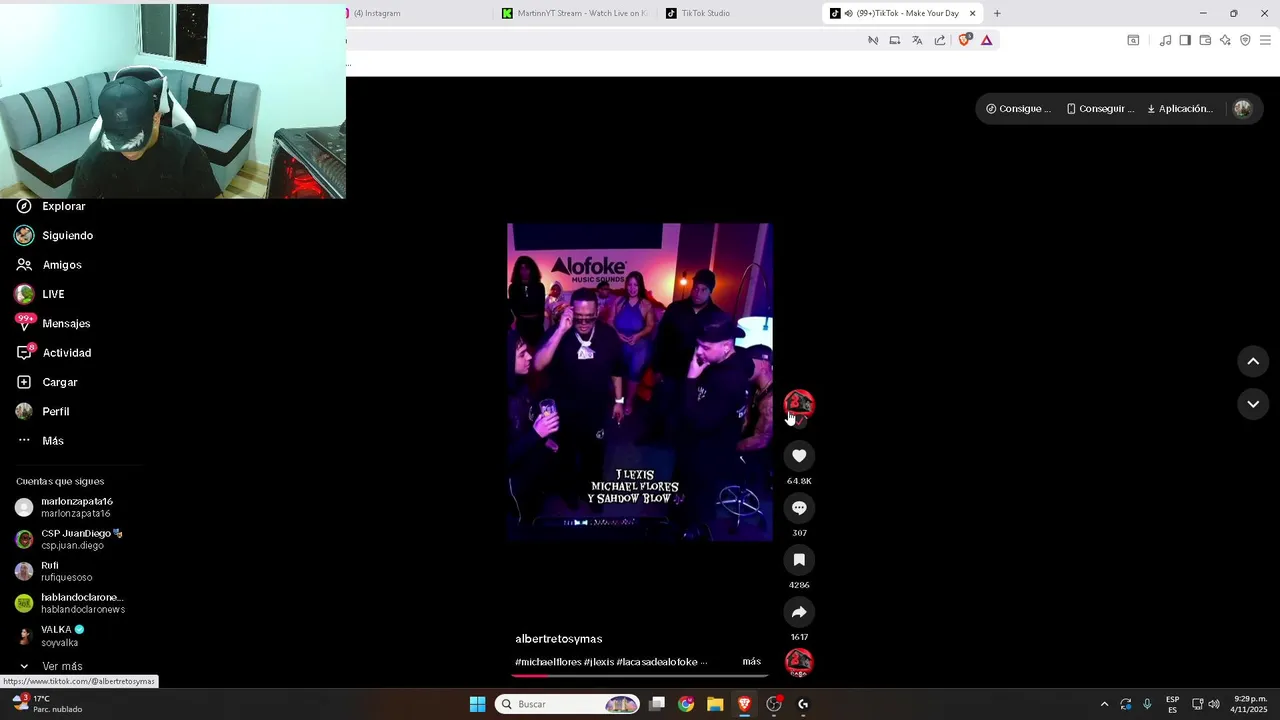Bookmark the video to favorites
The width and height of the screenshot is (1280, 720).
[799, 560]
